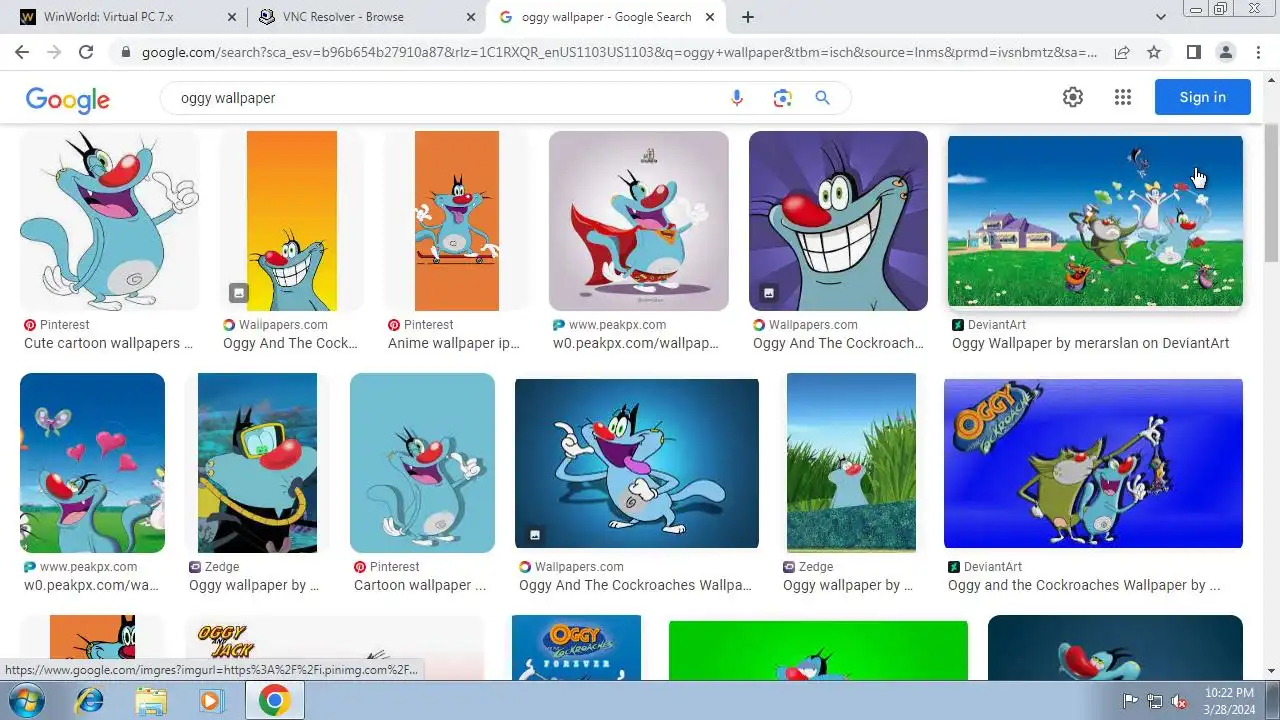Image resolution: width=1280 pixels, height=720 pixels.
Task: Open Cartoon wallpaper Pinterest link
Action: [x=420, y=585]
